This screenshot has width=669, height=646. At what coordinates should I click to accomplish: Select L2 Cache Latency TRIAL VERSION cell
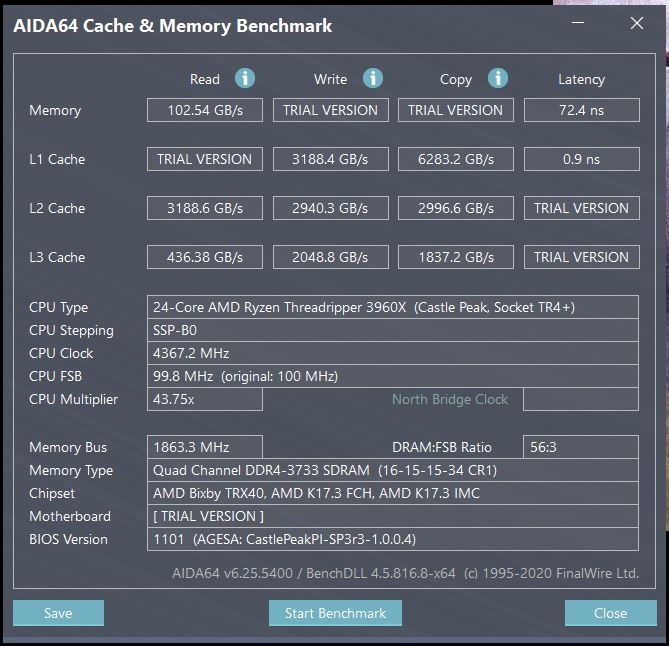(582, 208)
